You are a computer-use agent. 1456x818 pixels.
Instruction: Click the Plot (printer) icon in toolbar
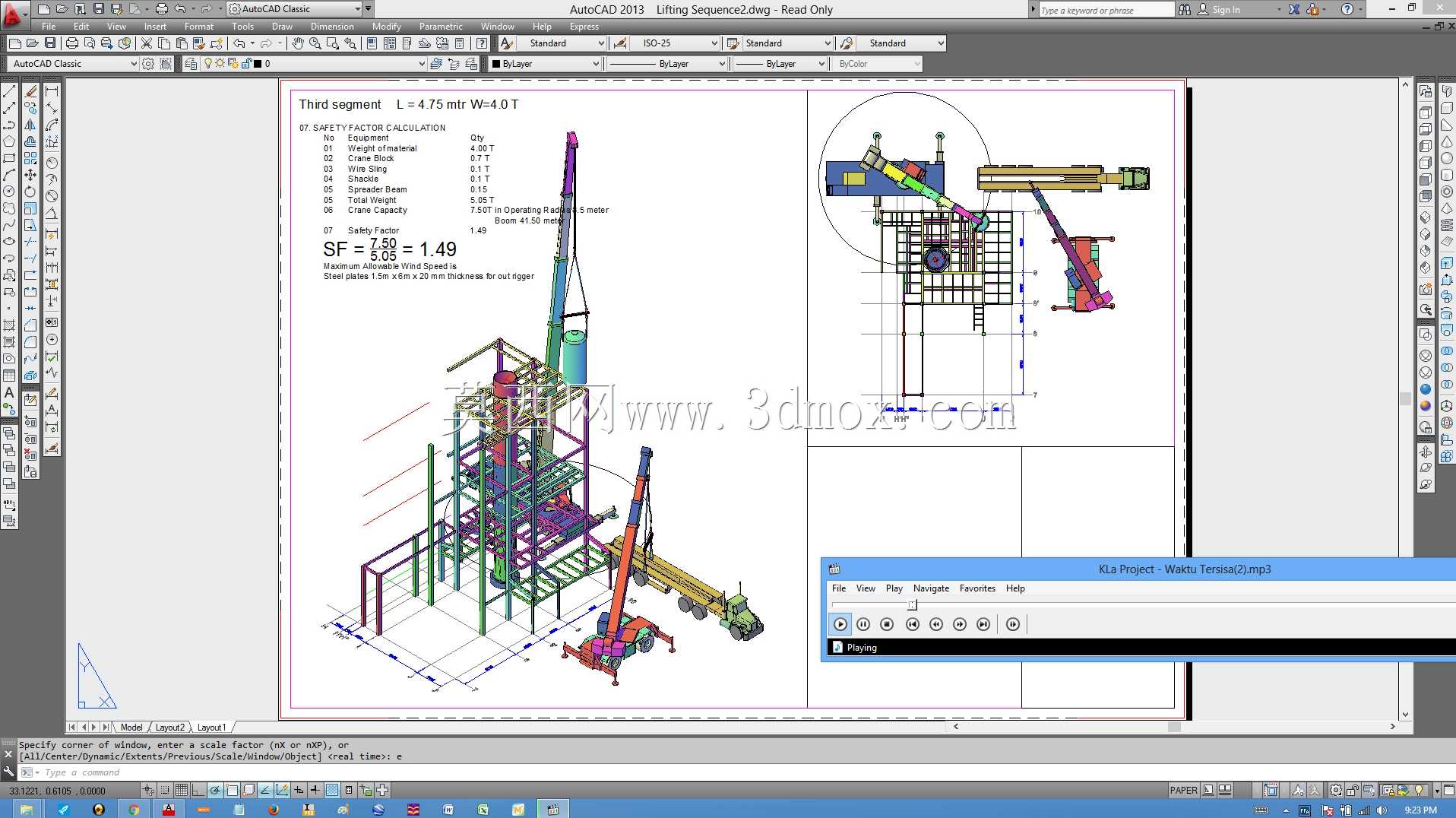[x=72, y=43]
